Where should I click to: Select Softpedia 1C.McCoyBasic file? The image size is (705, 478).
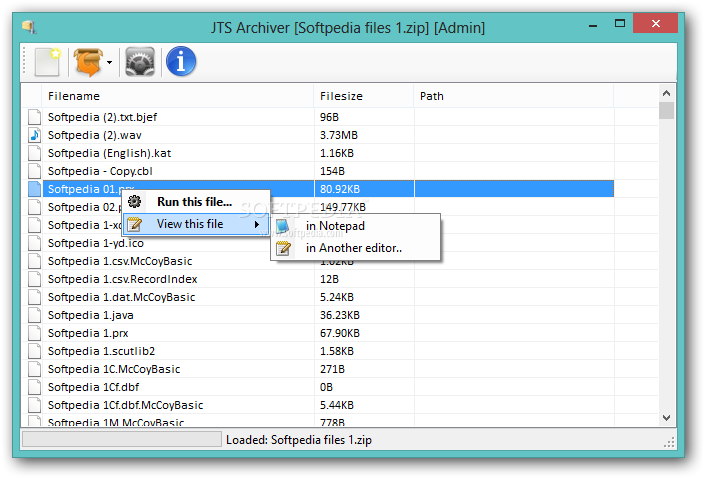click(114, 369)
